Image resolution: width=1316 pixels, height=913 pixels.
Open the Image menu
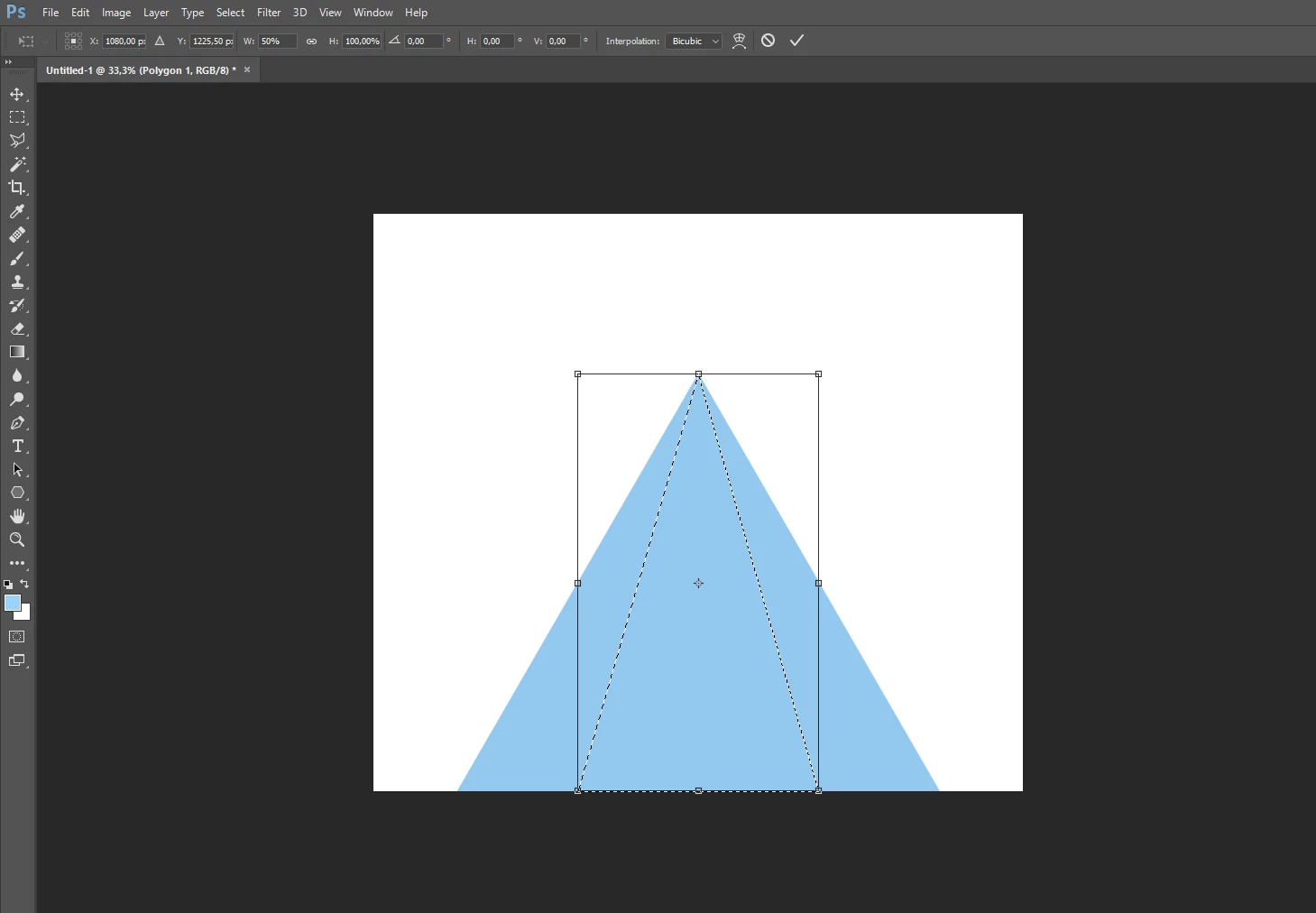pyautogui.click(x=116, y=13)
